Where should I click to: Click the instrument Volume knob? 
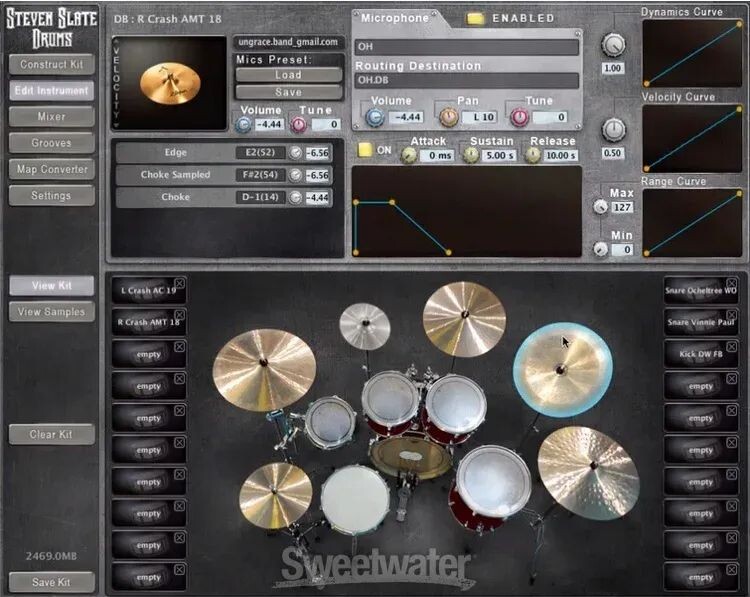click(x=243, y=124)
